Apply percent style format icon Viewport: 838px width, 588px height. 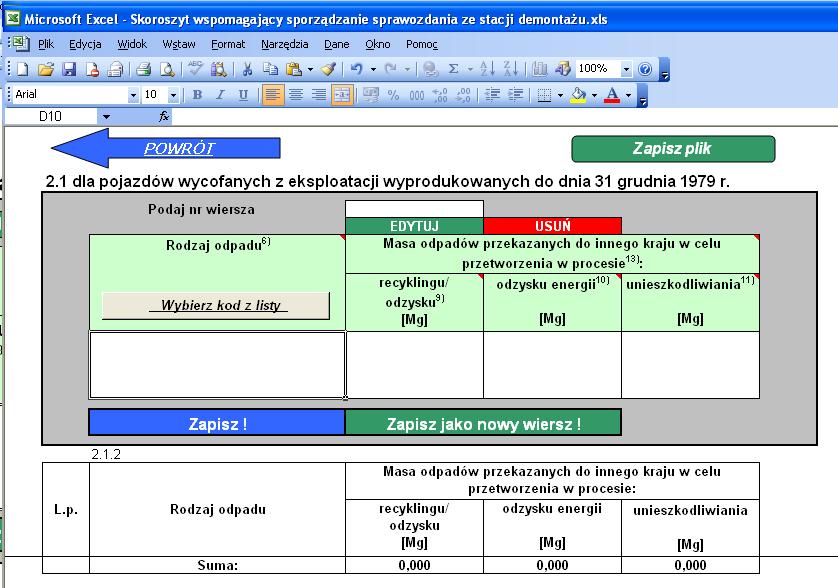point(393,95)
